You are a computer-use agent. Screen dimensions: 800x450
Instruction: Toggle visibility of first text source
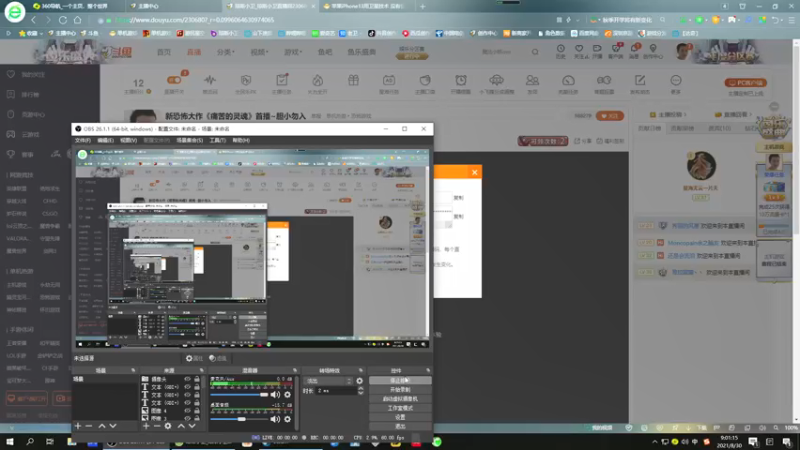click(x=187, y=387)
